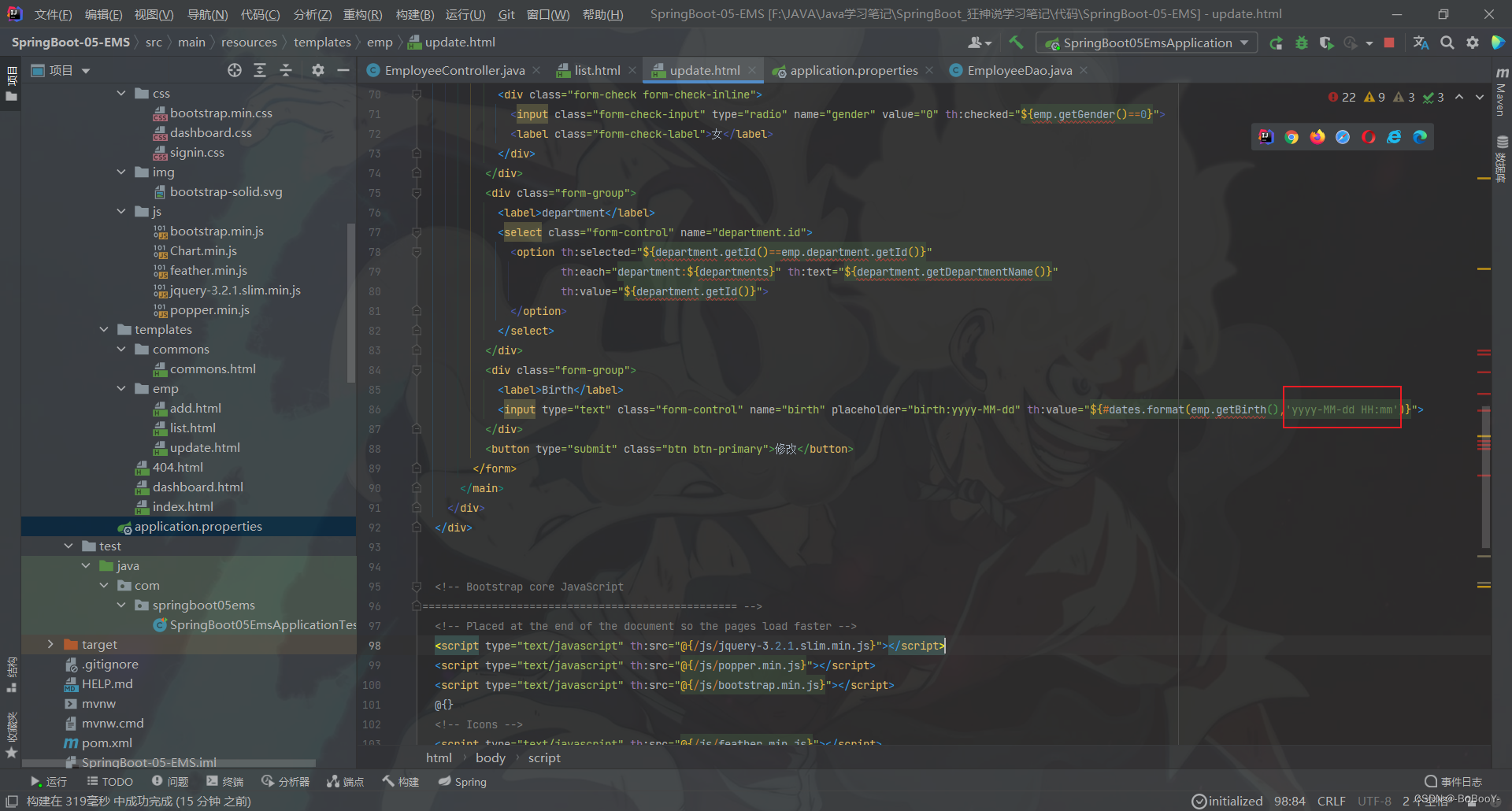
Task: Open preview in built-in IntelliJ browser
Action: click(1266, 137)
